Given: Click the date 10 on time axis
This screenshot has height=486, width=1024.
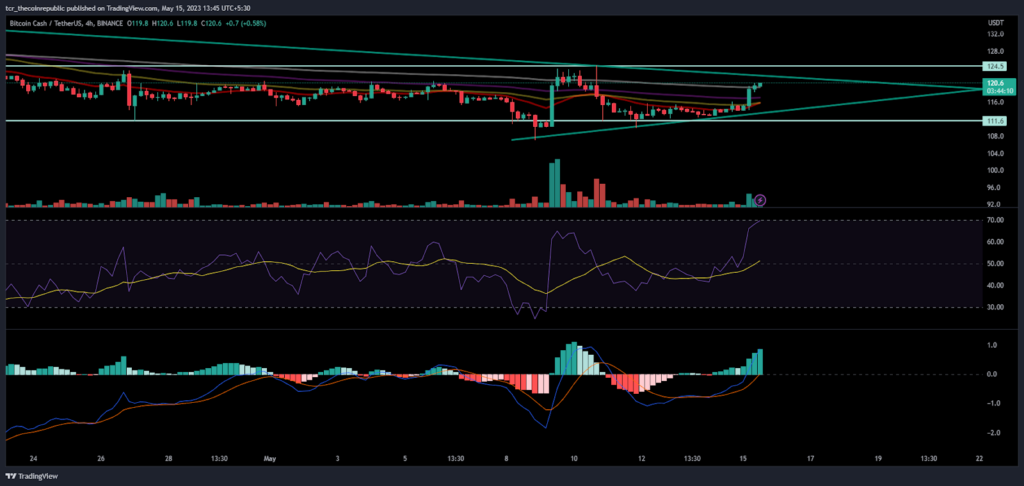Looking at the screenshot, I should [574, 459].
